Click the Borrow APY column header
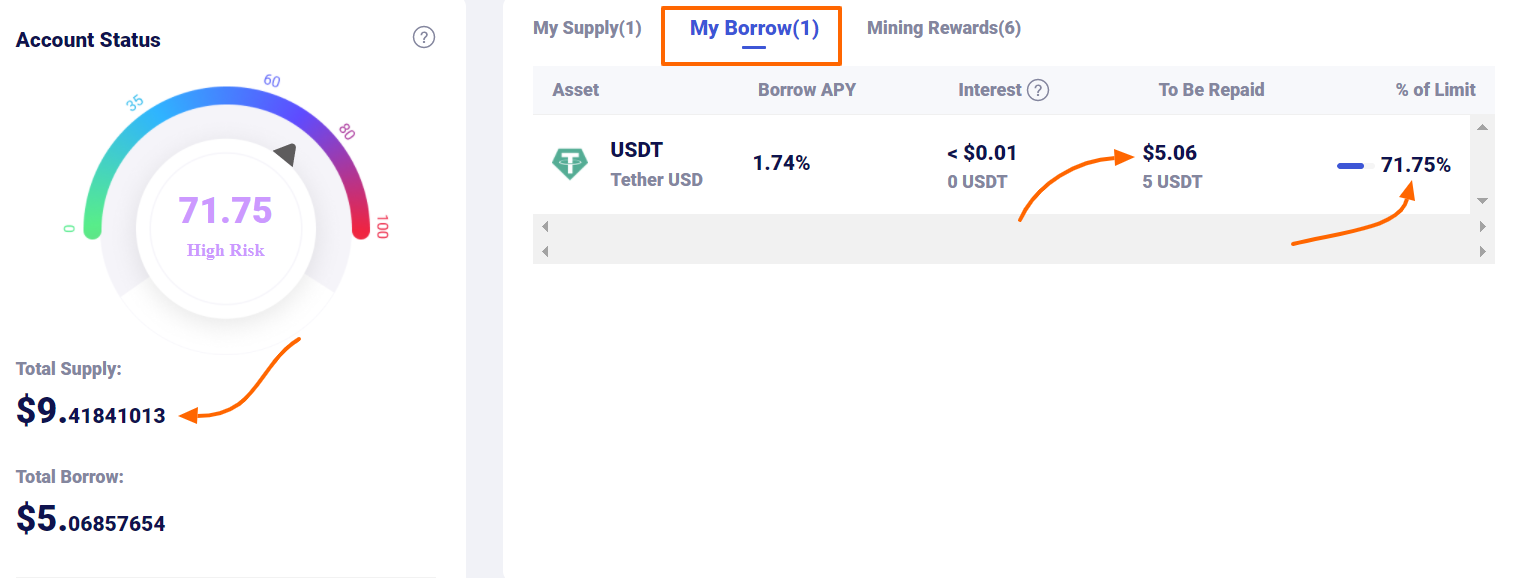This screenshot has width=1517, height=578. (x=807, y=90)
